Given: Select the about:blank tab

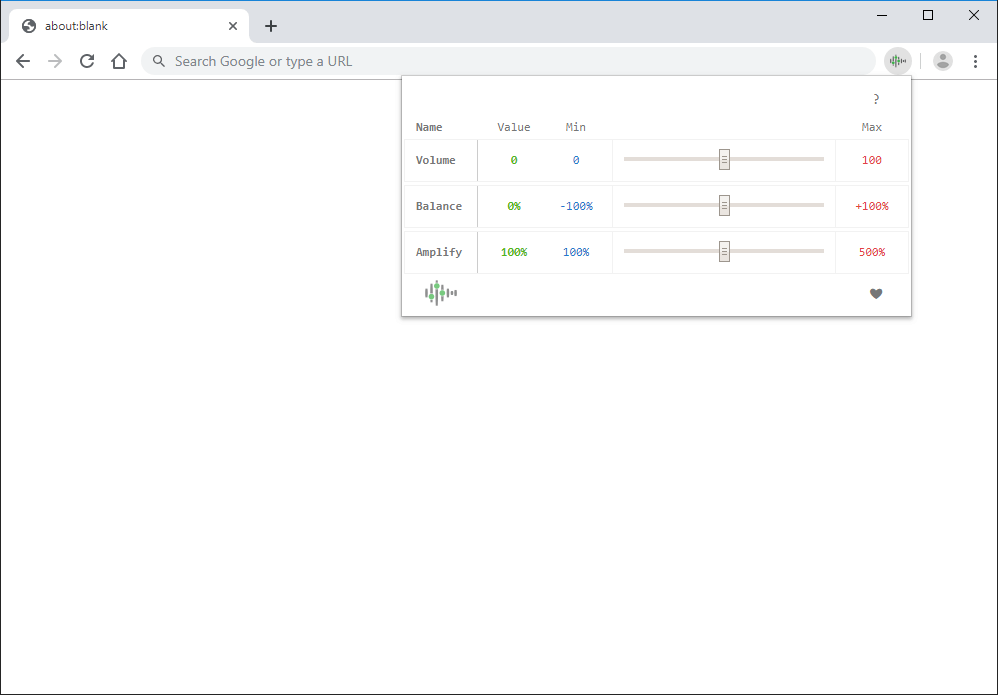Looking at the screenshot, I should tap(129, 26).
